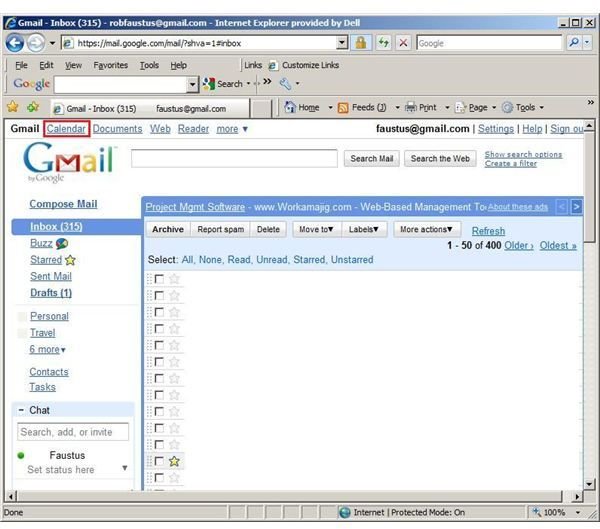This screenshot has width=600, height=529.
Task: Click Compose Mail
Action: tap(63, 204)
